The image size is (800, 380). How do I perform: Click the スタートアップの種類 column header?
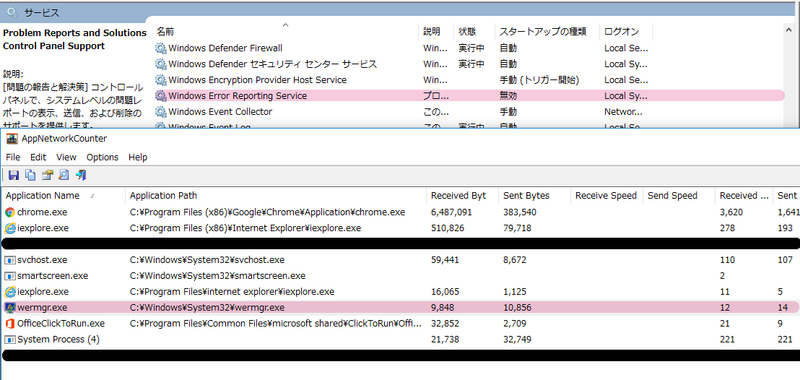547,32
